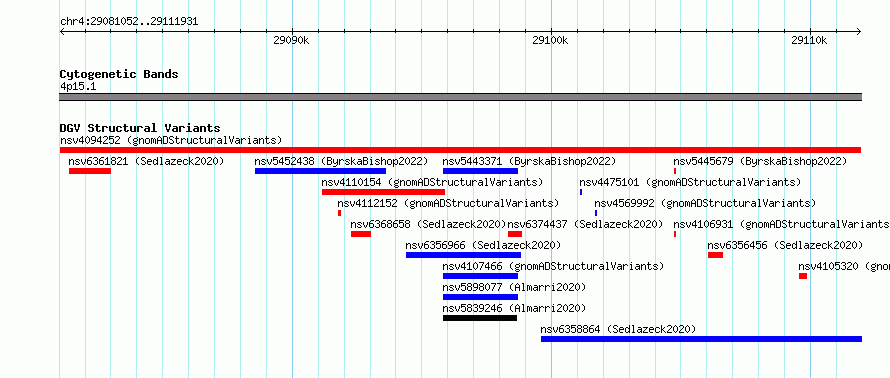This screenshot has height=378, width=890.
Task: Open nsv5452438 (ByrskaBishop2022) label
Action: pos(341,161)
